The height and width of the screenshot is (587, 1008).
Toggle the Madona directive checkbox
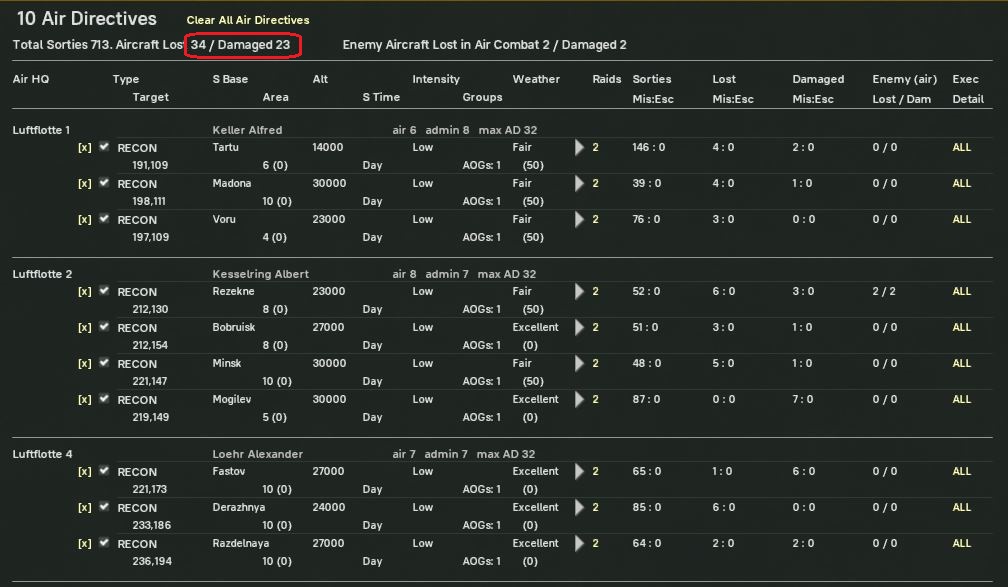point(104,183)
